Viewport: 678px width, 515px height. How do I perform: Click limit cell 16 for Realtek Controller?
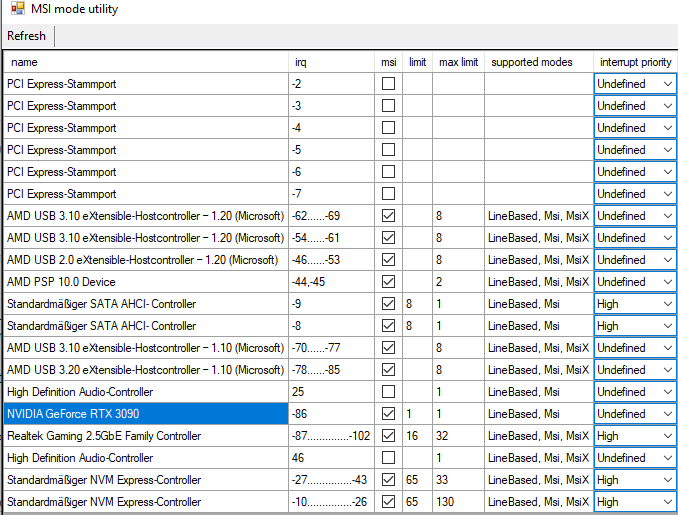click(x=417, y=435)
